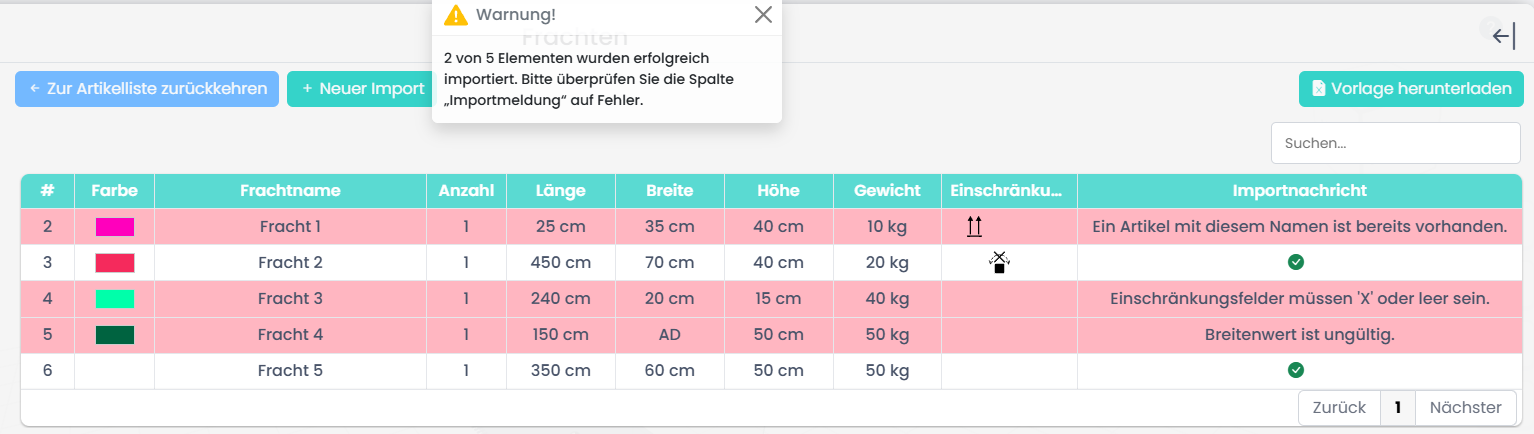This screenshot has width=1534, height=434.
Task: Click the green success checkmark for Fracht 2
Action: (x=1296, y=262)
